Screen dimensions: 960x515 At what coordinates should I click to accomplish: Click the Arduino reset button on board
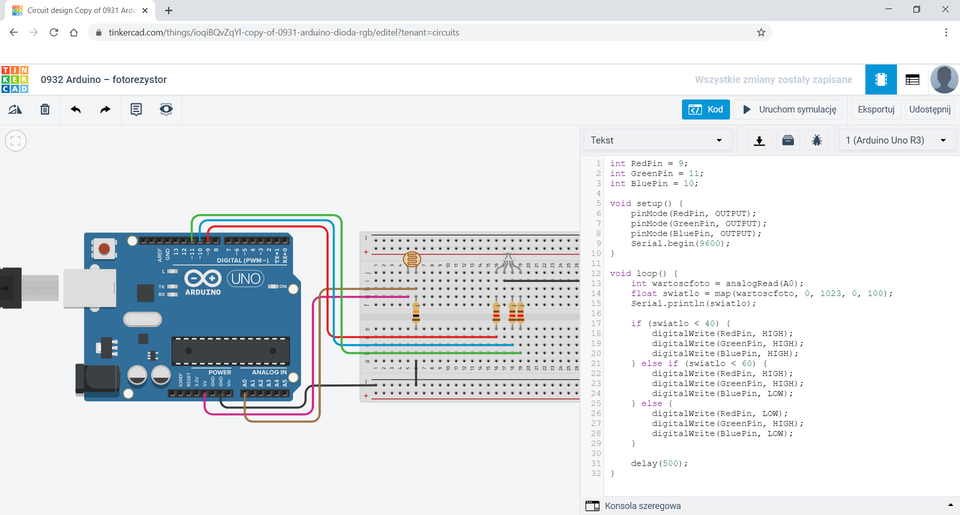(104, 249)
